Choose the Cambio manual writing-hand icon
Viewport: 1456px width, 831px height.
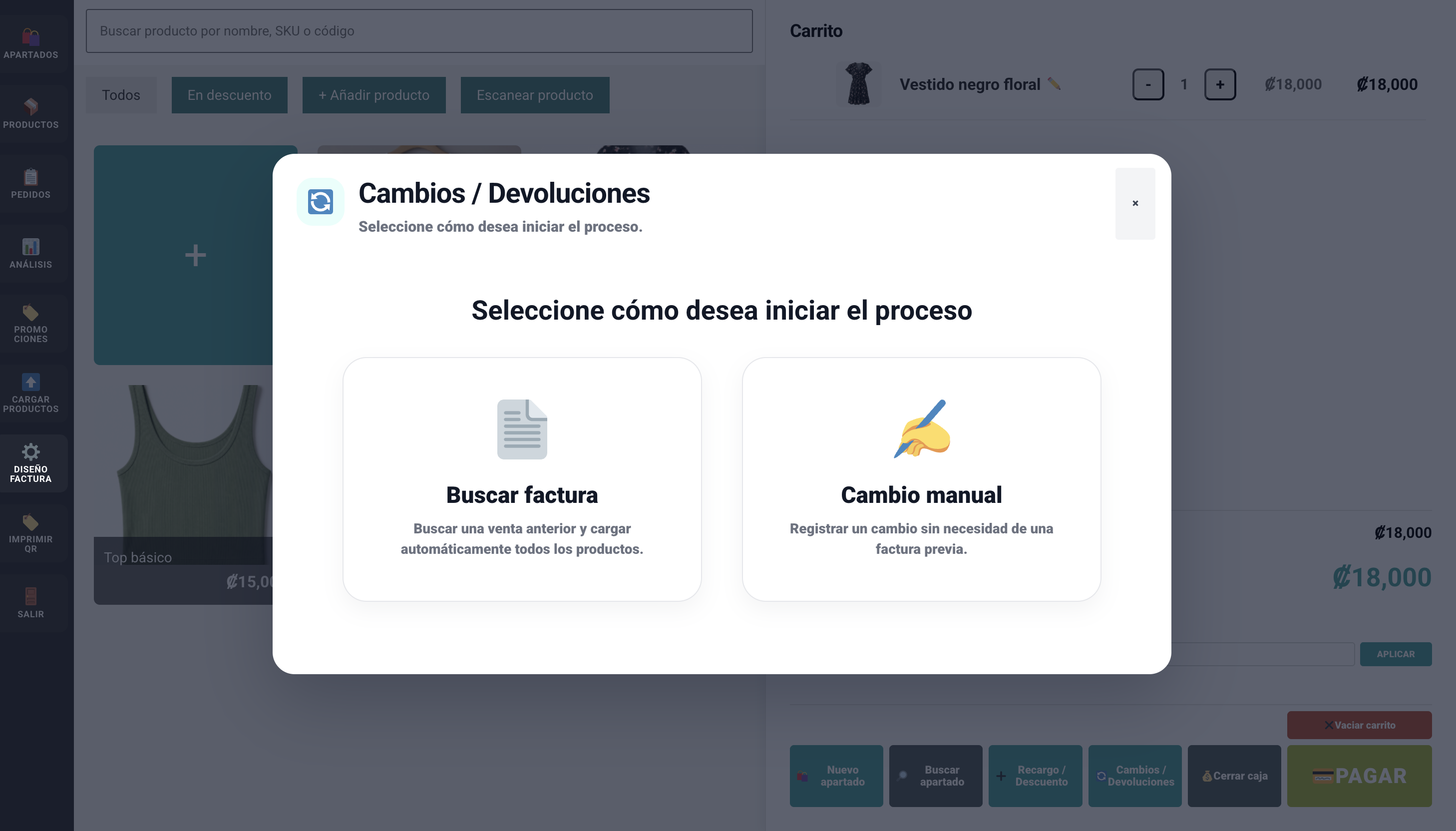pyautogui.click(x=921, y=428)
